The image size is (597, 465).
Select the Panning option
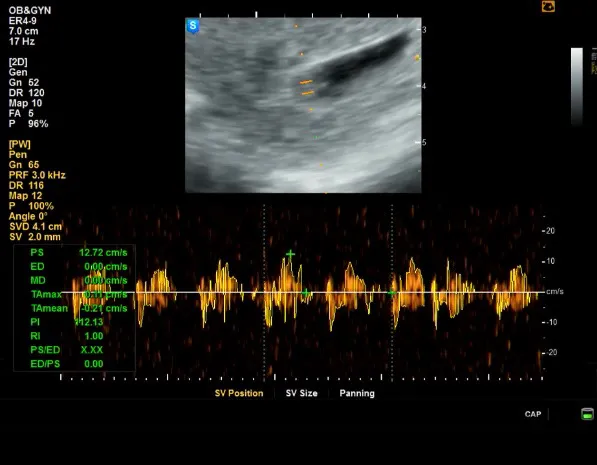357,393
